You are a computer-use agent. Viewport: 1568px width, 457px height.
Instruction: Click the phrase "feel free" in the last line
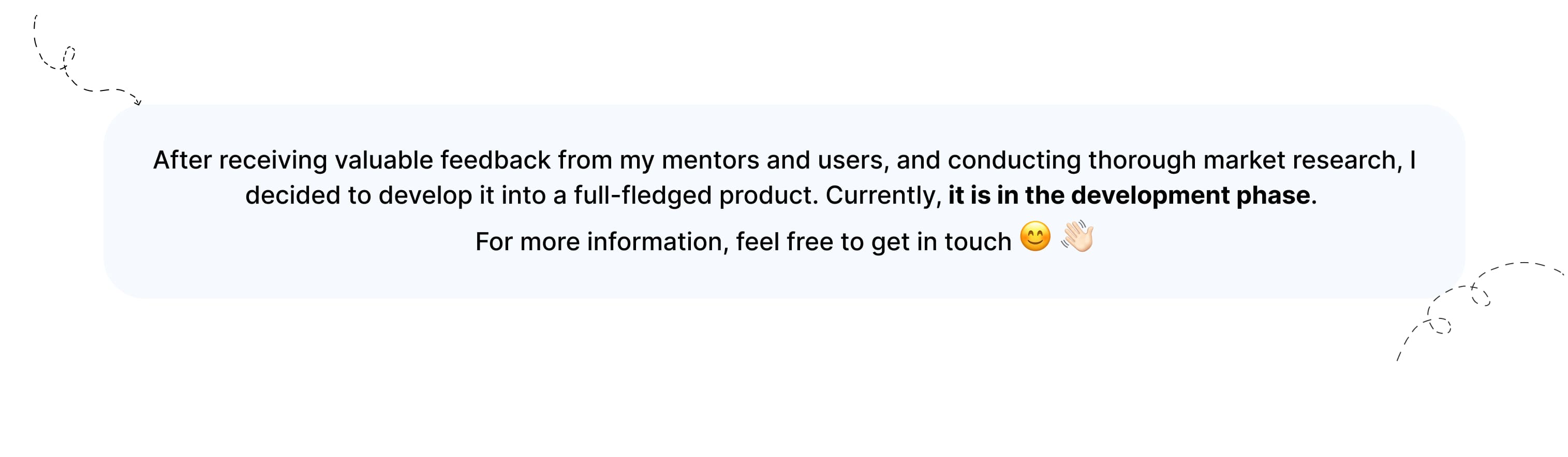point(784,242)
